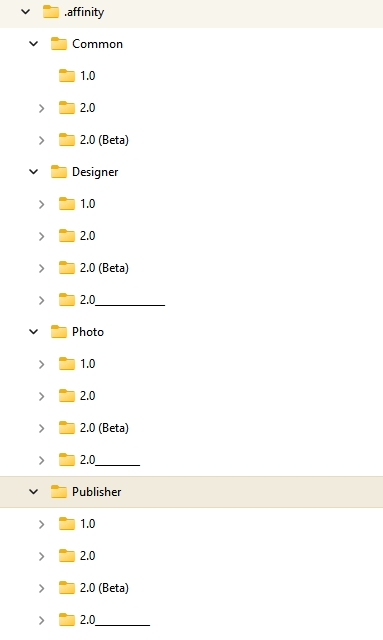Expand 2.0 (Beta) under Common

[x=42, y=140]
